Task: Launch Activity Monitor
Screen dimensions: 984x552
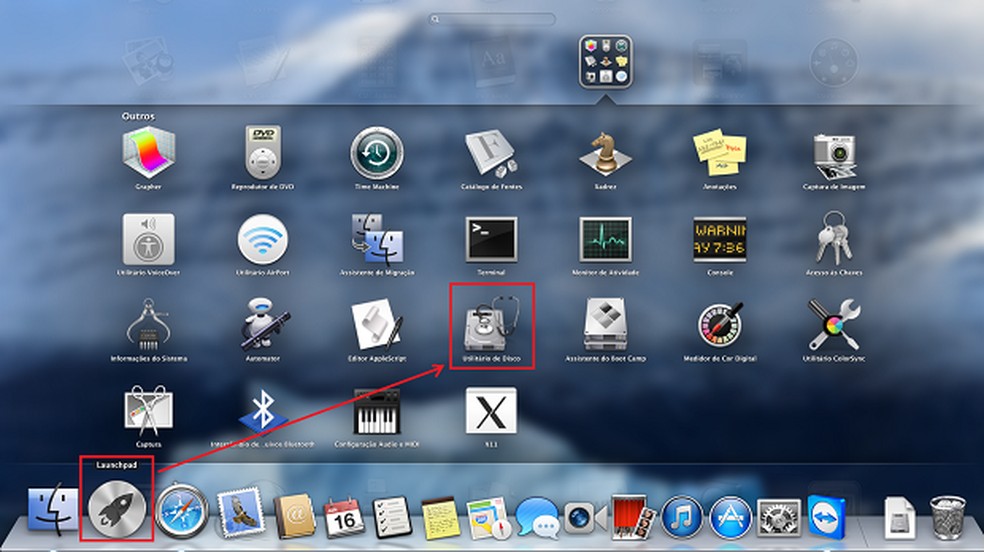Action: point(605,240)
